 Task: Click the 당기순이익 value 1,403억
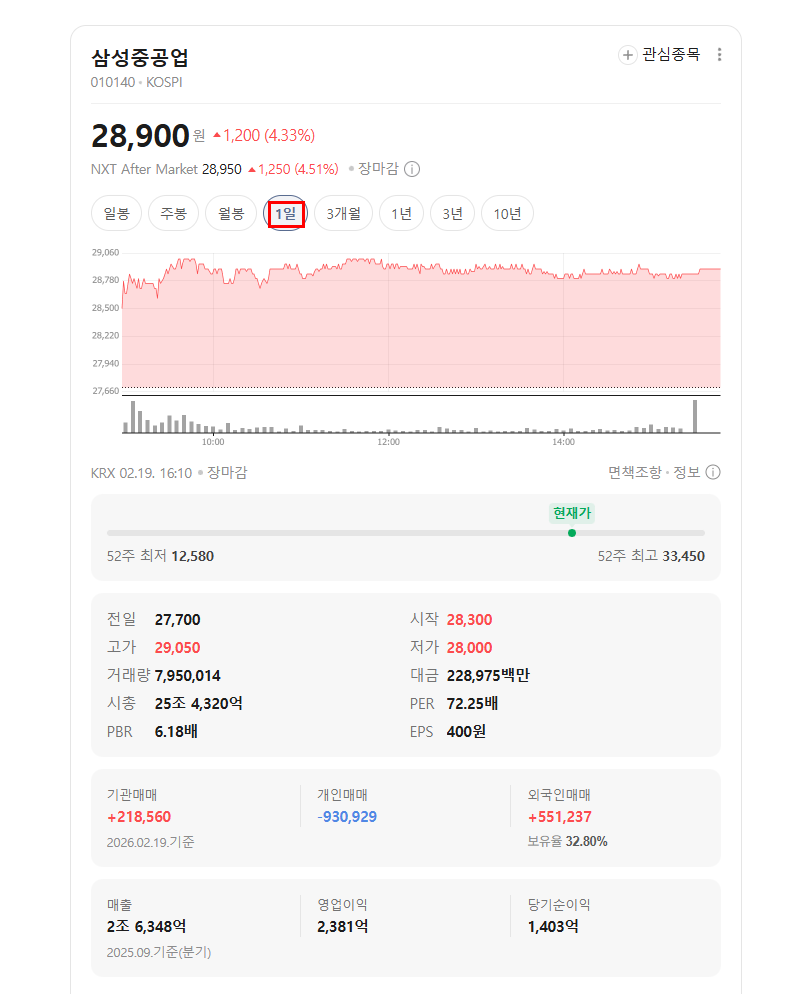click(553, 927)
